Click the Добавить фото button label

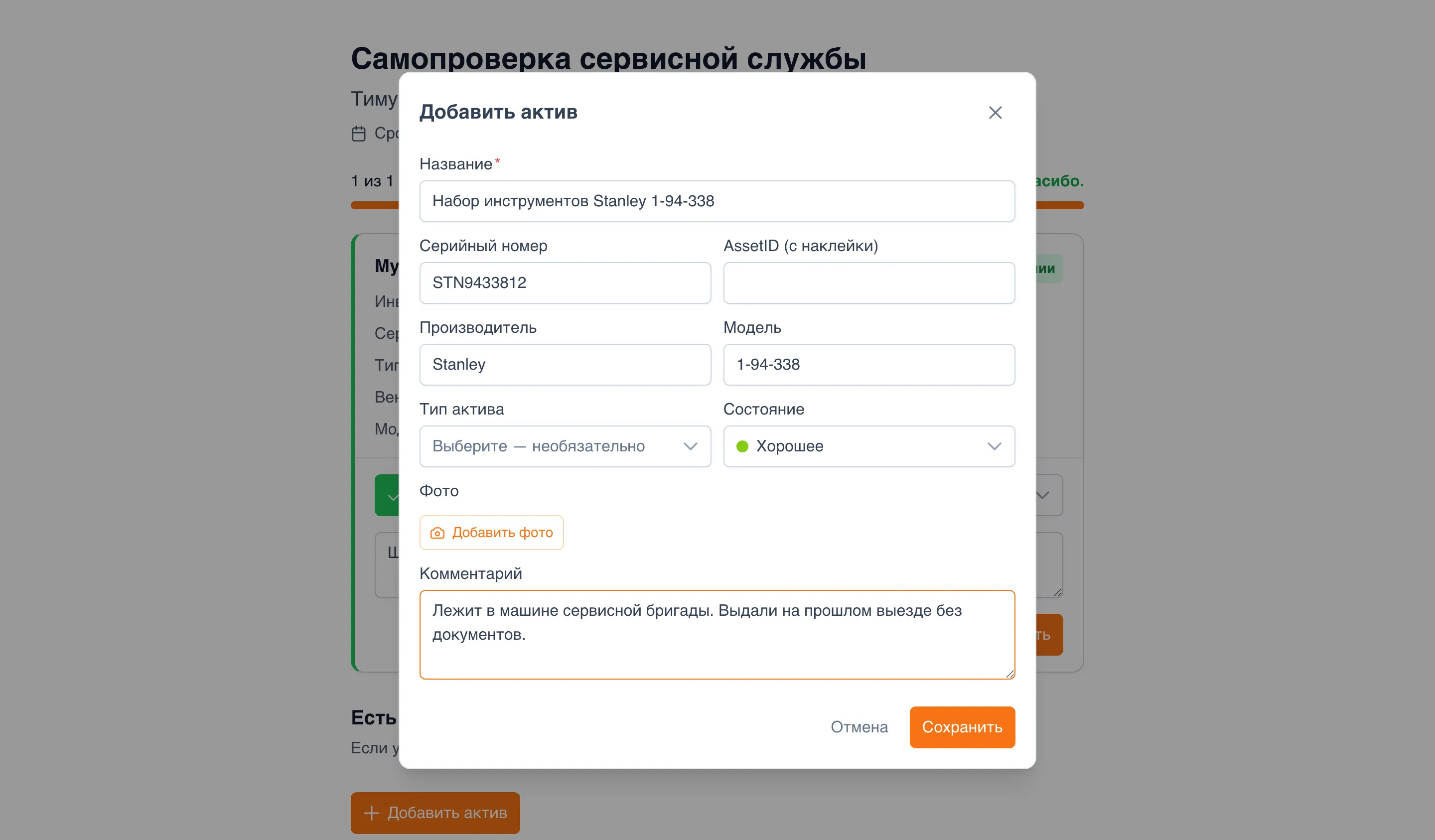point(502,533)
